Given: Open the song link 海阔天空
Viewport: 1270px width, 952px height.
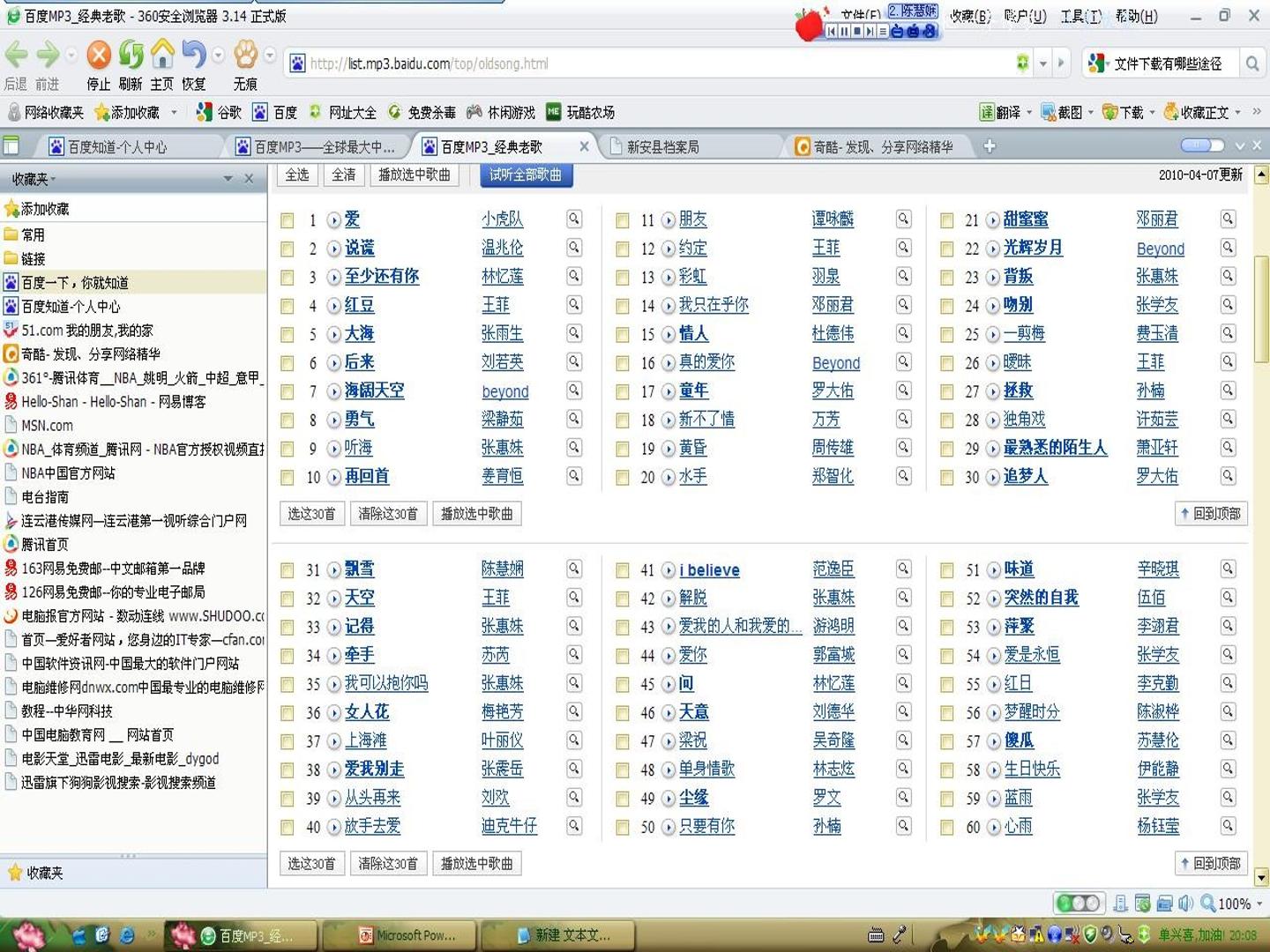Looking at the screenshot, I should pos(375,390).
